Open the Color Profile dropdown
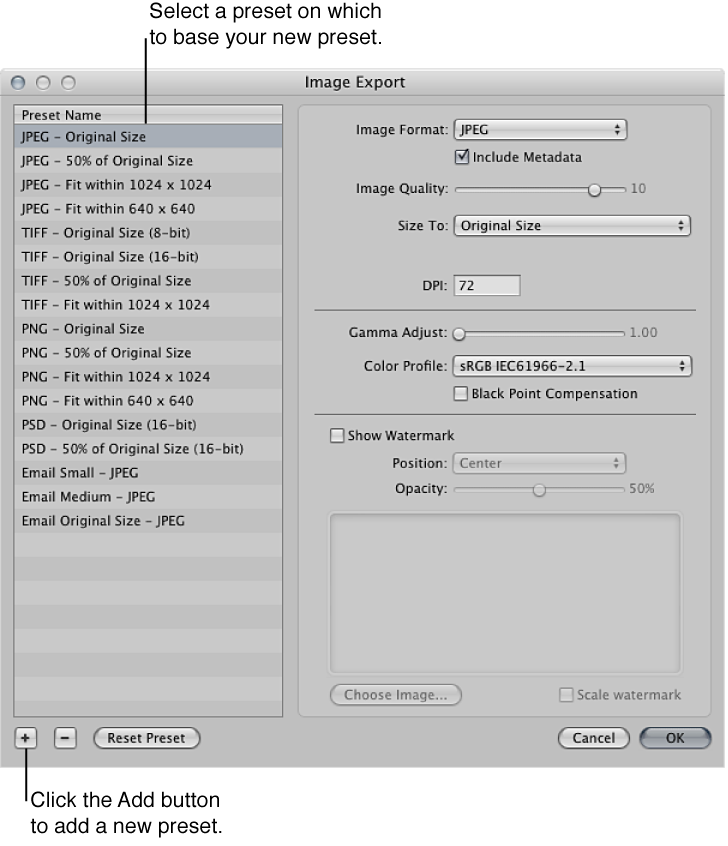 click(x=572, y=366)
